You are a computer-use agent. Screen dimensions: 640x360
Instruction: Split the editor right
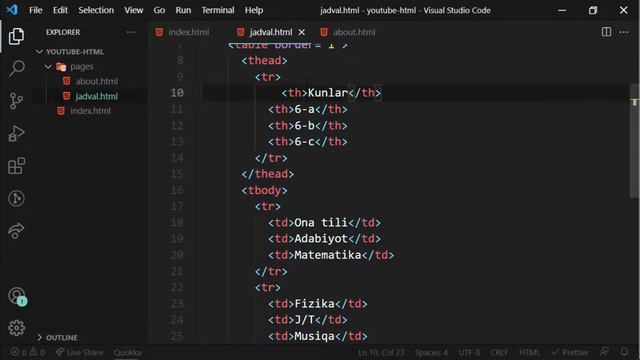tap(606, 32)
